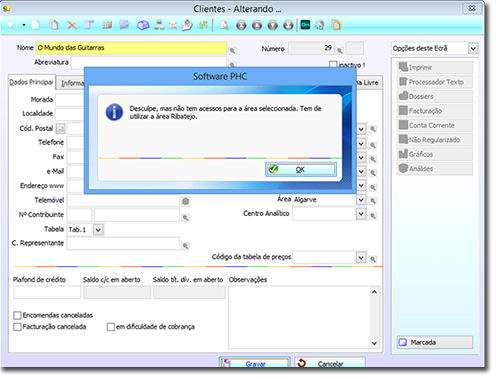Tick the 'em dificuldade de cobrança' checkbox

(x=111, y=327)
